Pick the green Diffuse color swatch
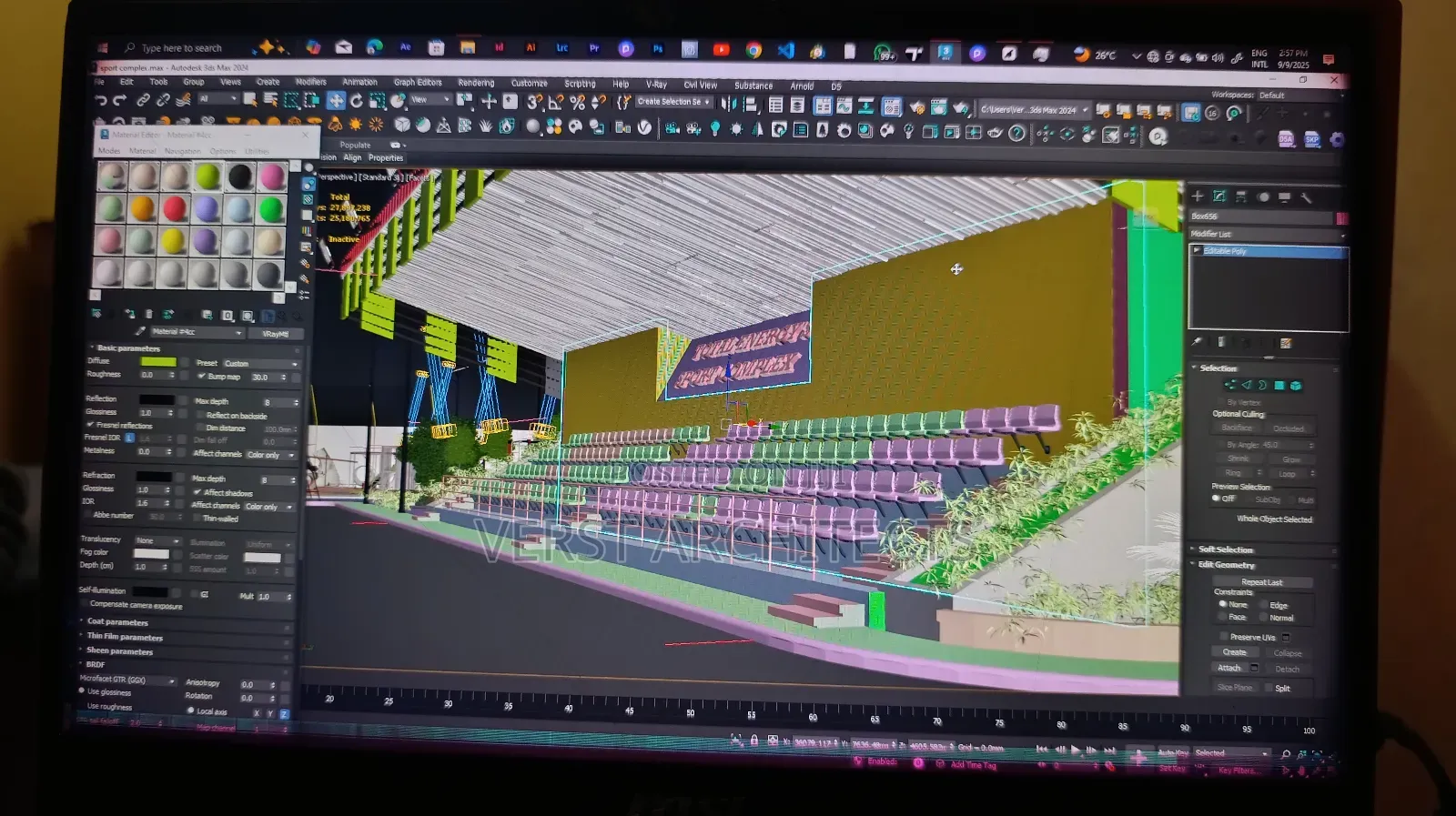 158,361
